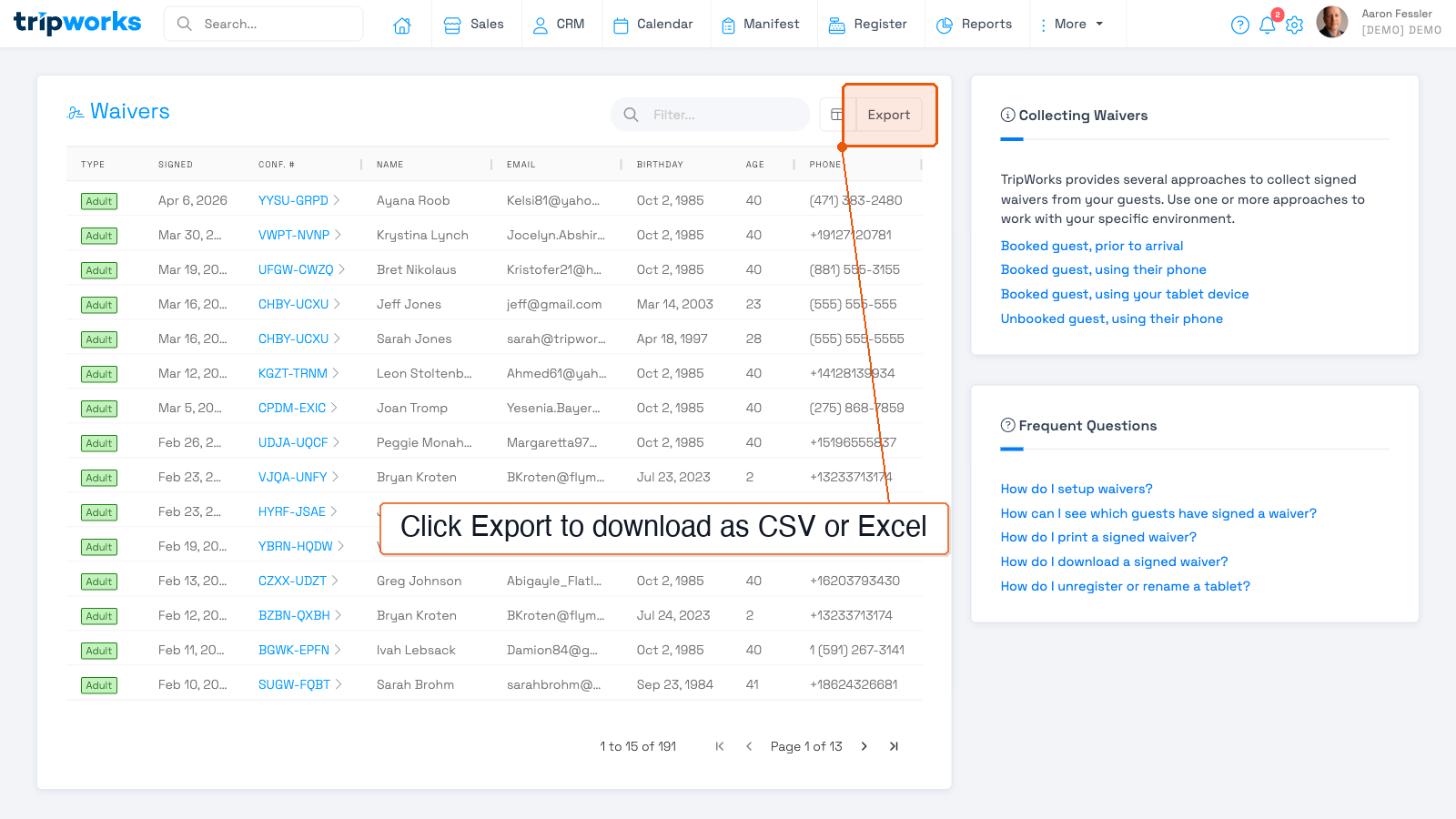Open the 'How do I setup waivers?' link

pyautogui.click(x=1077, y=489)
